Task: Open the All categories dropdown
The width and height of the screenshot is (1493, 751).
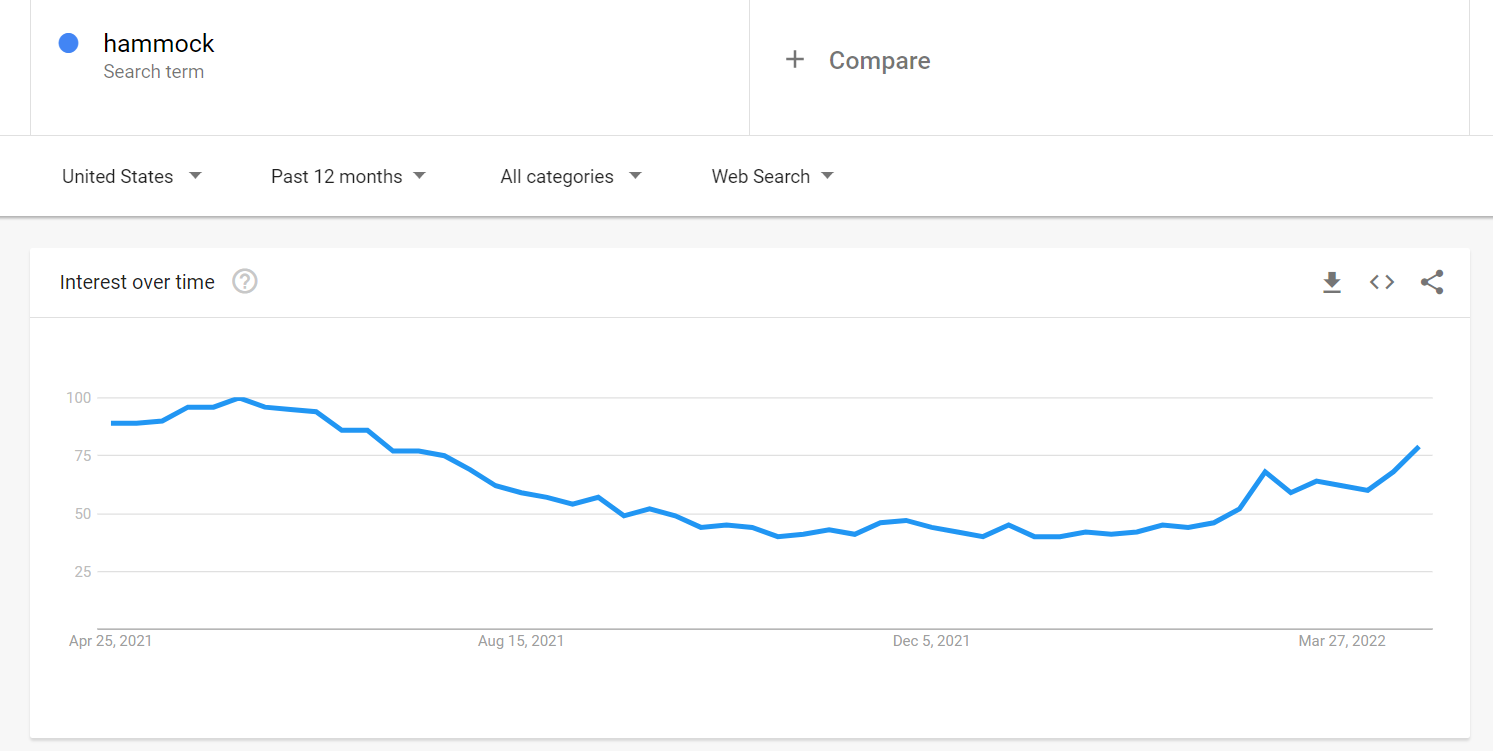Action: point(571,177)
